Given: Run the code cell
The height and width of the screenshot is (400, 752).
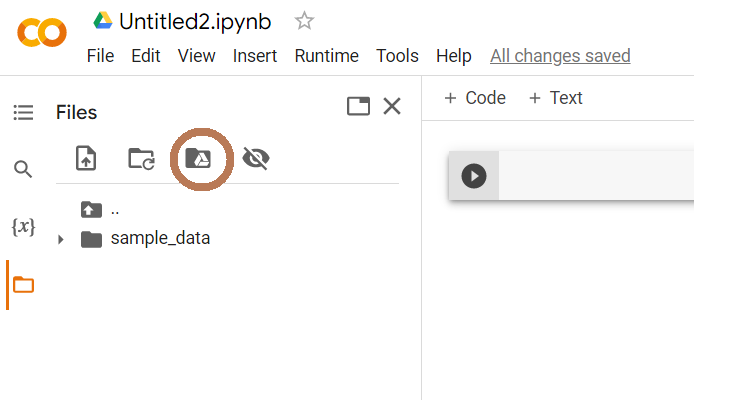Looking at the screenshot, I should coord(474,176).
